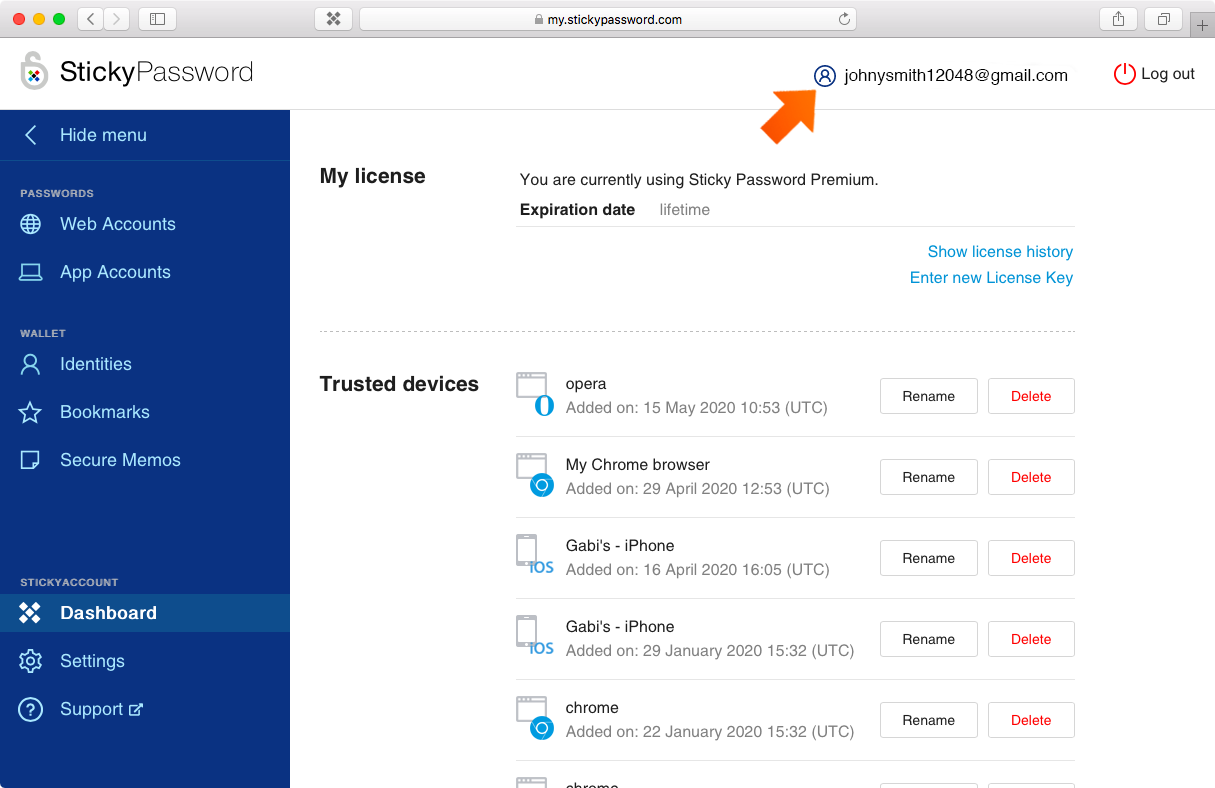The image size is (1215, 788).
Task: Click 'Added on: 15 May 2020 10:53 (UTC)'
Action: click(x=697, y=408)
